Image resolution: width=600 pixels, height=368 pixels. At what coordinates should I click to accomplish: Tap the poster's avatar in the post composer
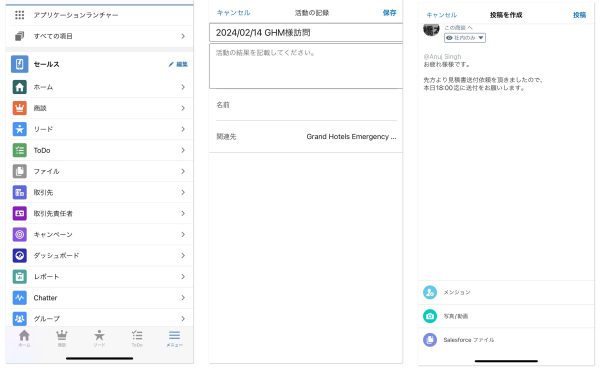431,29
